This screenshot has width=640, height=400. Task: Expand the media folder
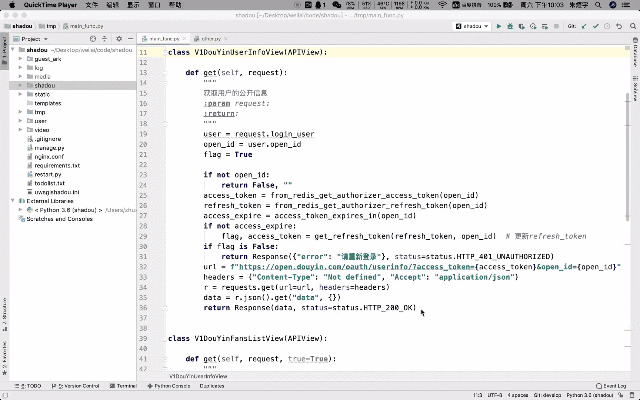pos(20,76)
